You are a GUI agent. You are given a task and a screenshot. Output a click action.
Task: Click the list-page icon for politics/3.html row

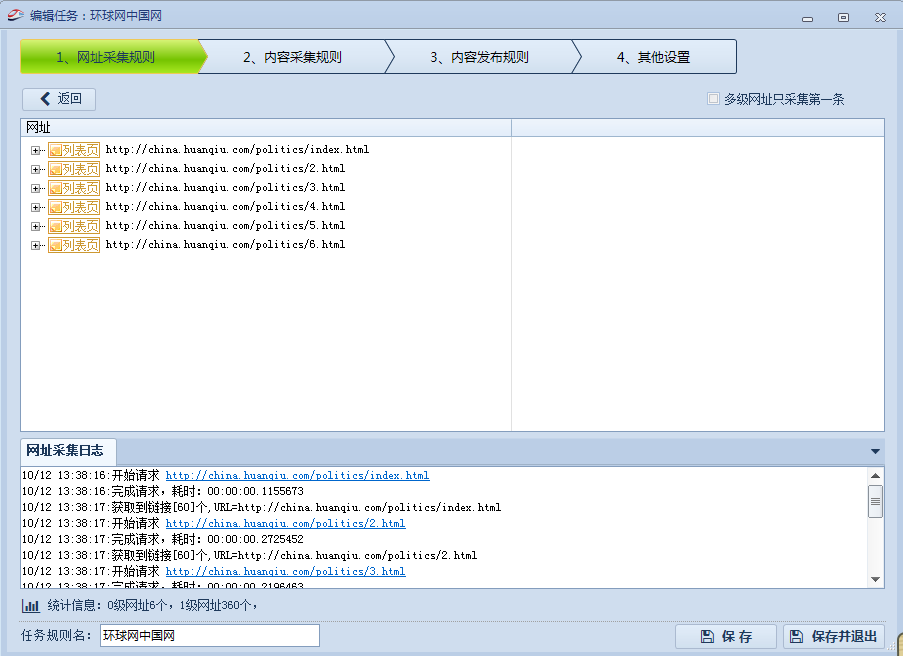tap(74, 188)
